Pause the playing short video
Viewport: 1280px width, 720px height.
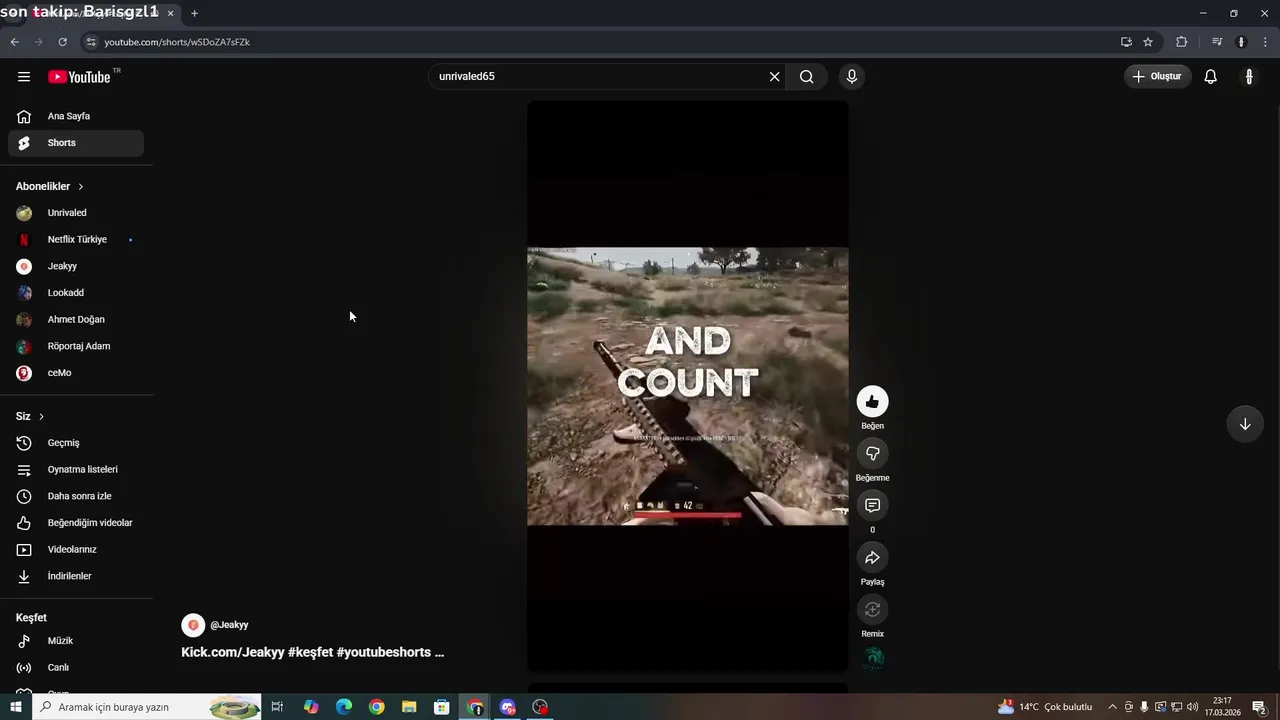coord(688,386)
